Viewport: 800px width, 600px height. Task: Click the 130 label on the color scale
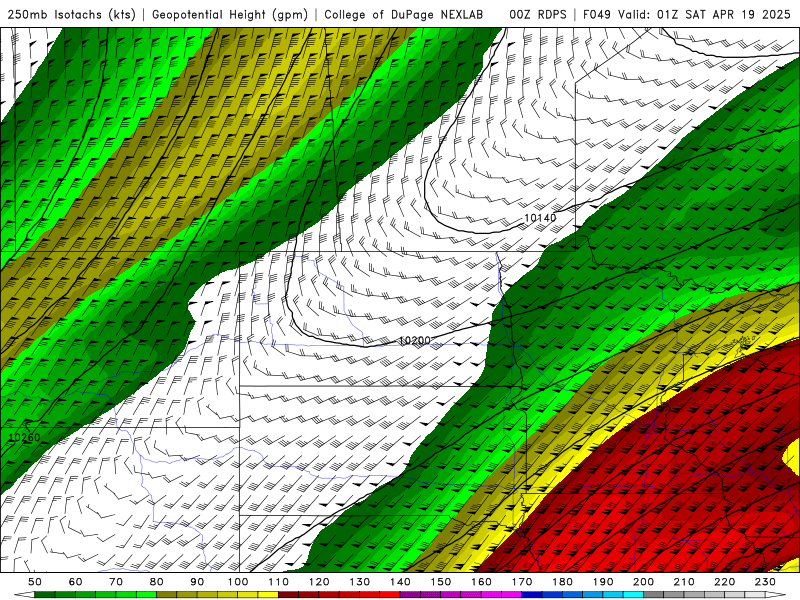pos(360,582)
